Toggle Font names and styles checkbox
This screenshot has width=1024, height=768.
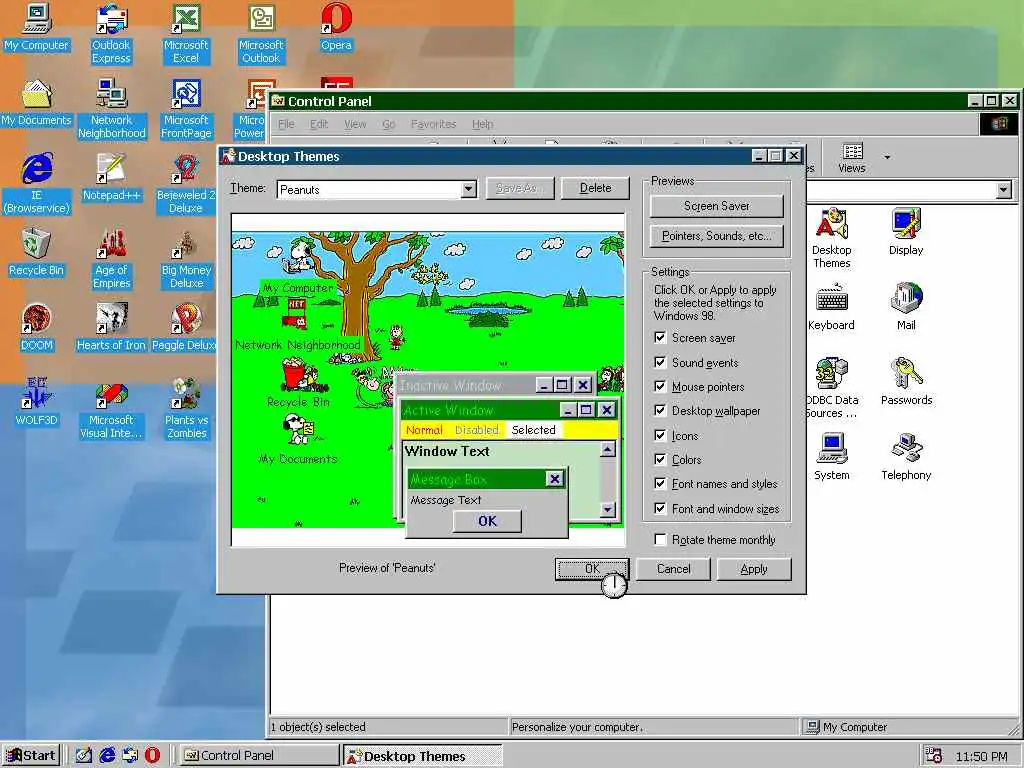click(660, 484)
